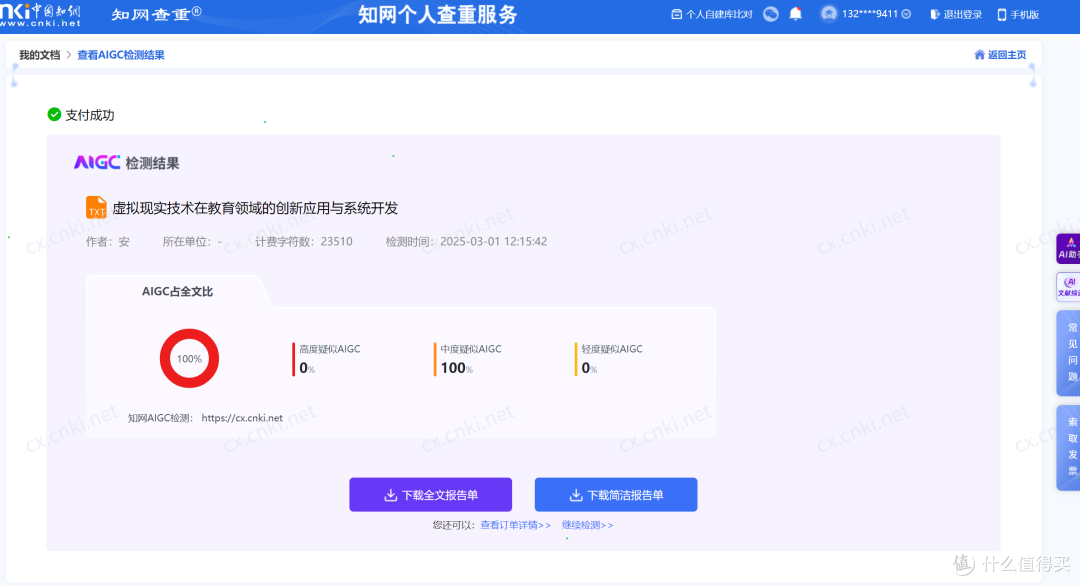Open the AI助手 sidebar icon
This screenshot has width=1080, height=586.
[x=1069, y=249]
